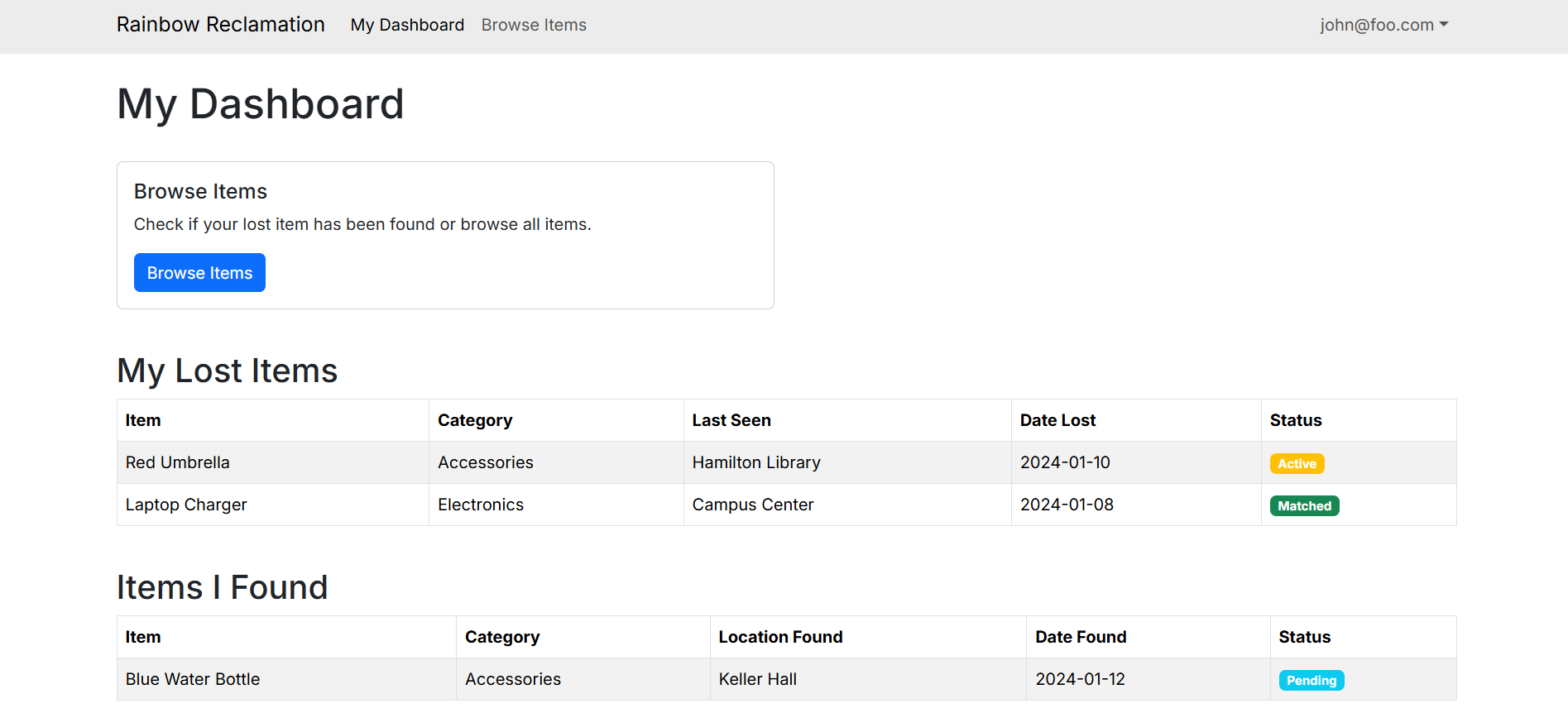Click the Active status badge
The width and height of the screenshot is (1568, 713).
[x=1297, y=464]
